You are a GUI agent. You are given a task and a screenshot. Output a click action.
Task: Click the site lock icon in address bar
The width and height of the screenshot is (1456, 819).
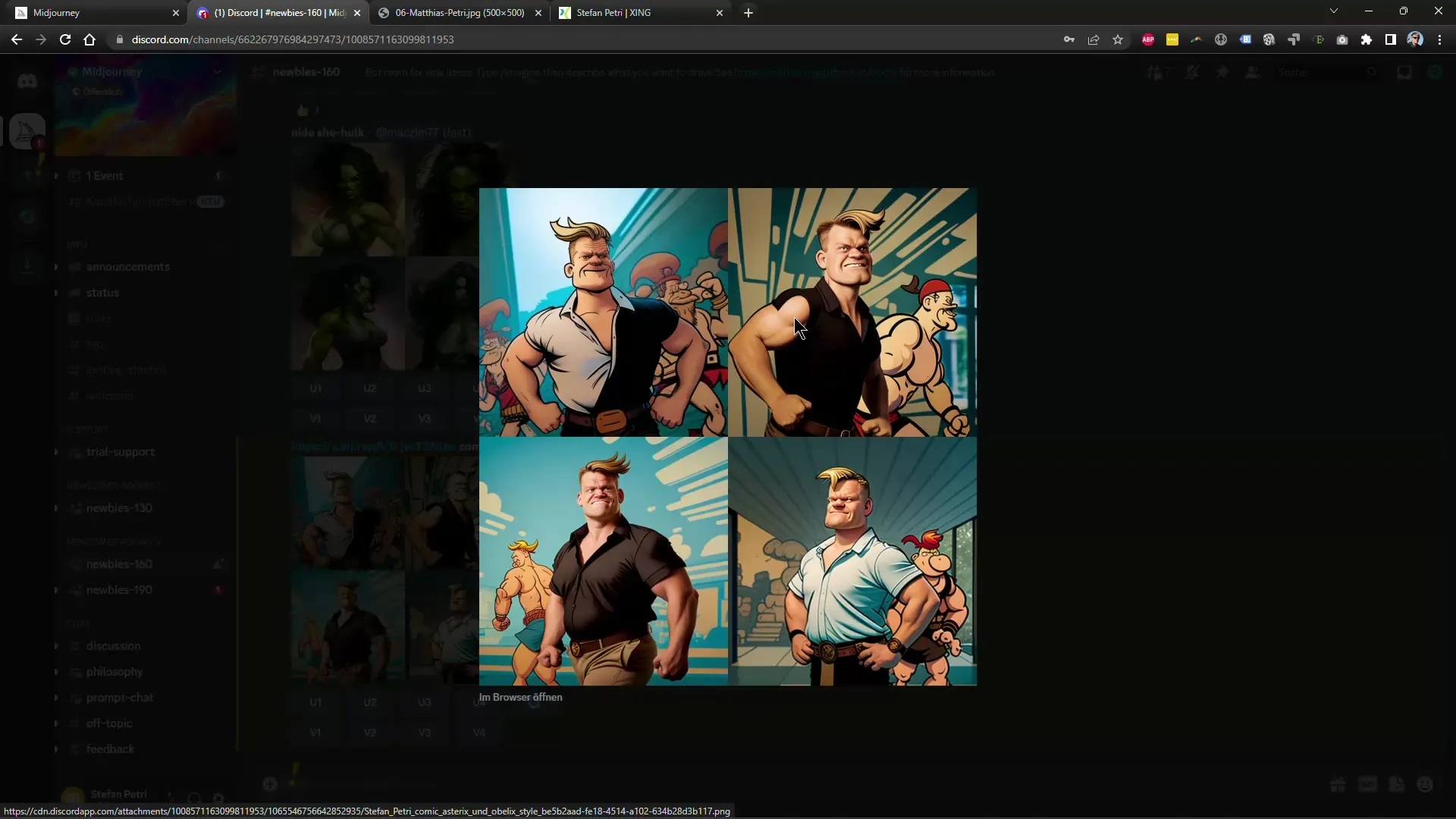(x=119, y=39)
